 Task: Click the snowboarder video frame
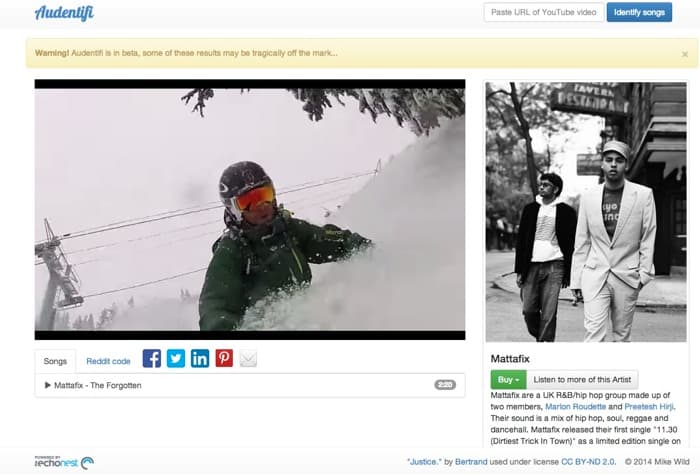[250, 210]
